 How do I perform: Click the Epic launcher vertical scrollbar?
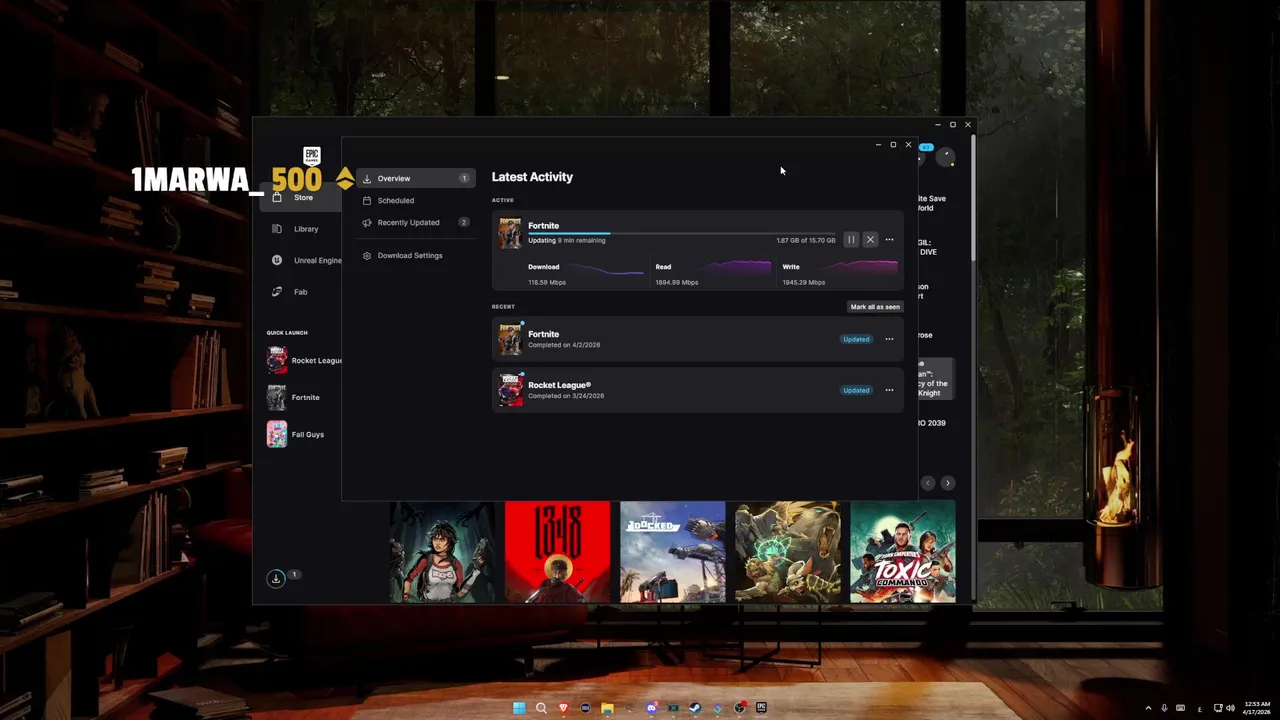[x=972, y=200]
